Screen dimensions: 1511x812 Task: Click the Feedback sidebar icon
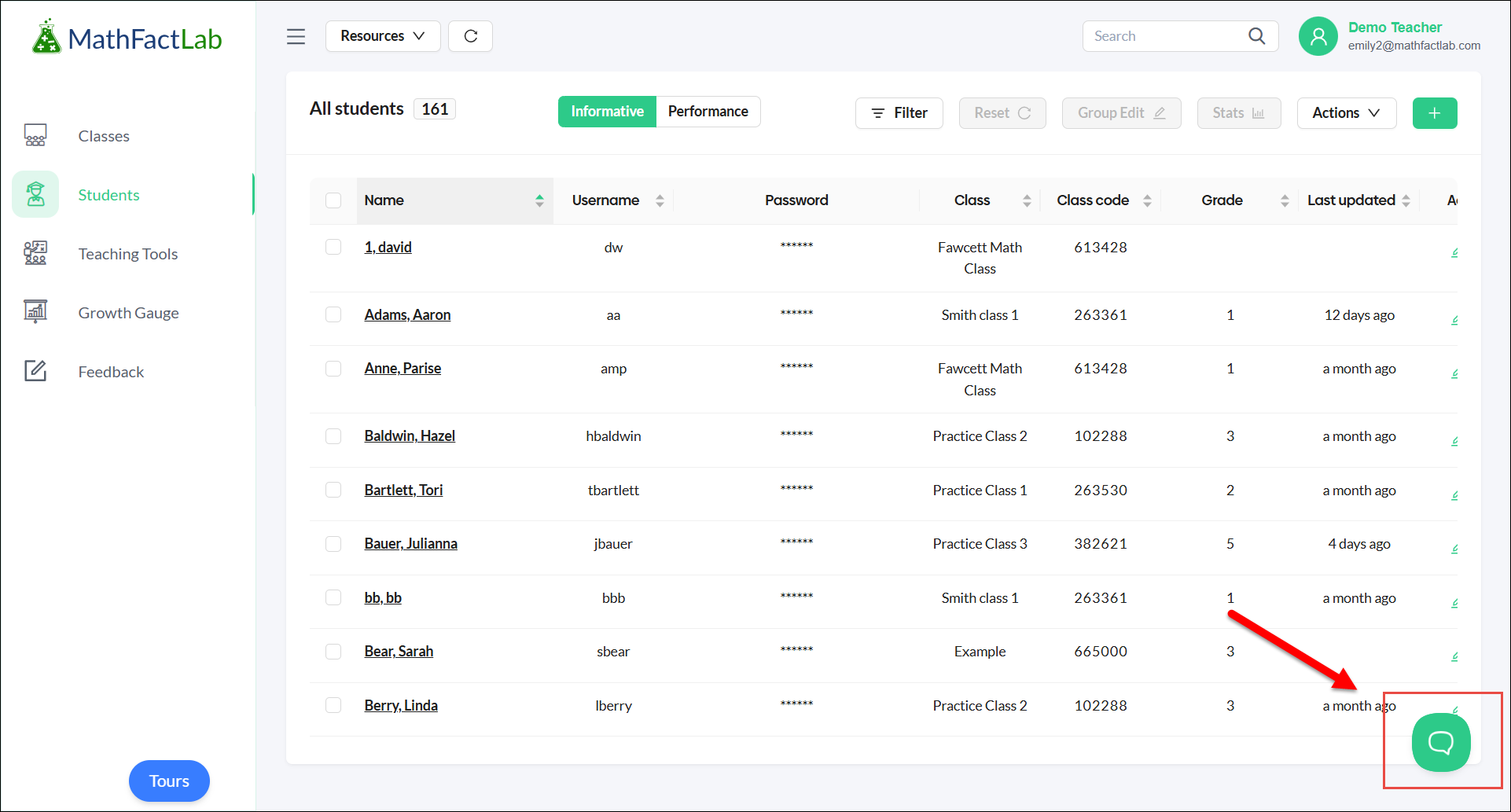pyautogui.click(x=35, y=371)
